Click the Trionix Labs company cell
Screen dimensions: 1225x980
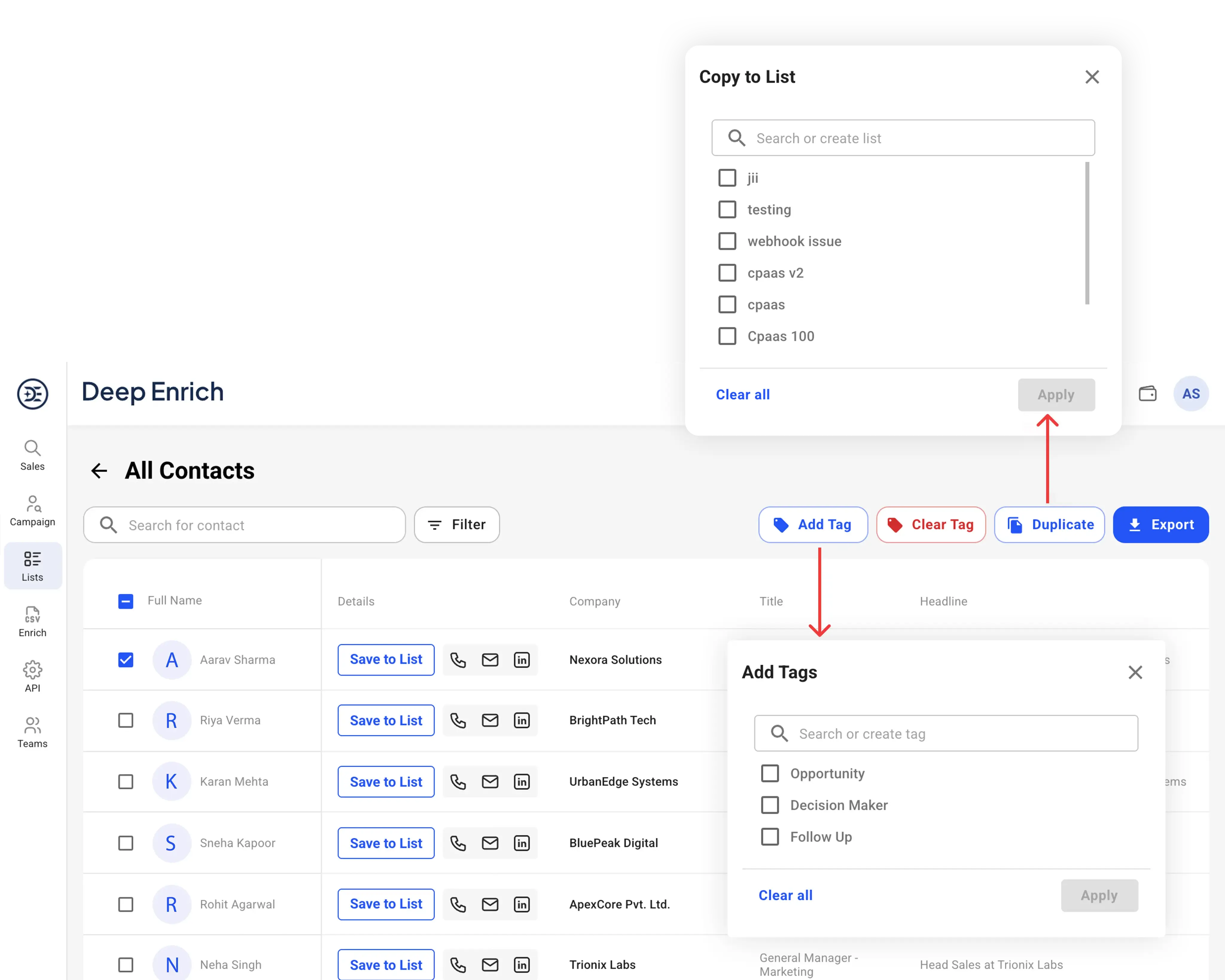click(602, 965)
